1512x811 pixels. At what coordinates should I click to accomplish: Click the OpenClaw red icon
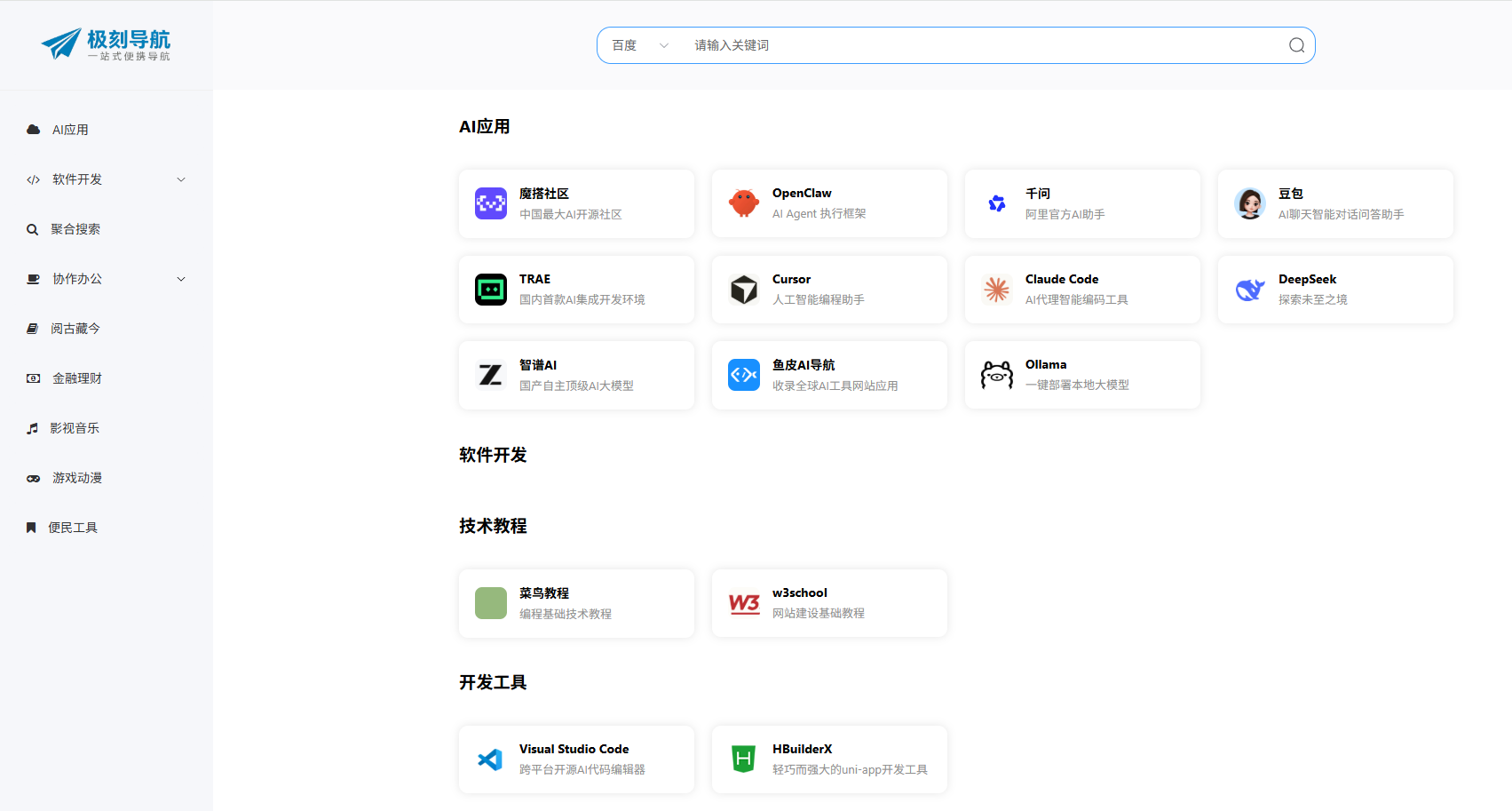tap(744, 203)
